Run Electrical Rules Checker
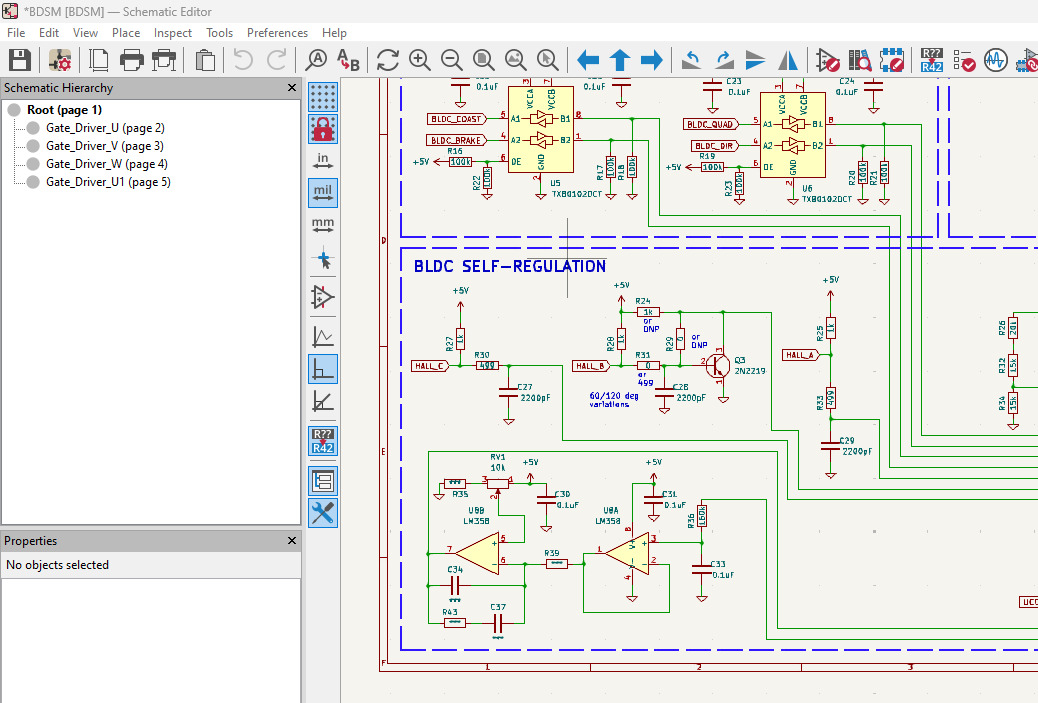 964,60
